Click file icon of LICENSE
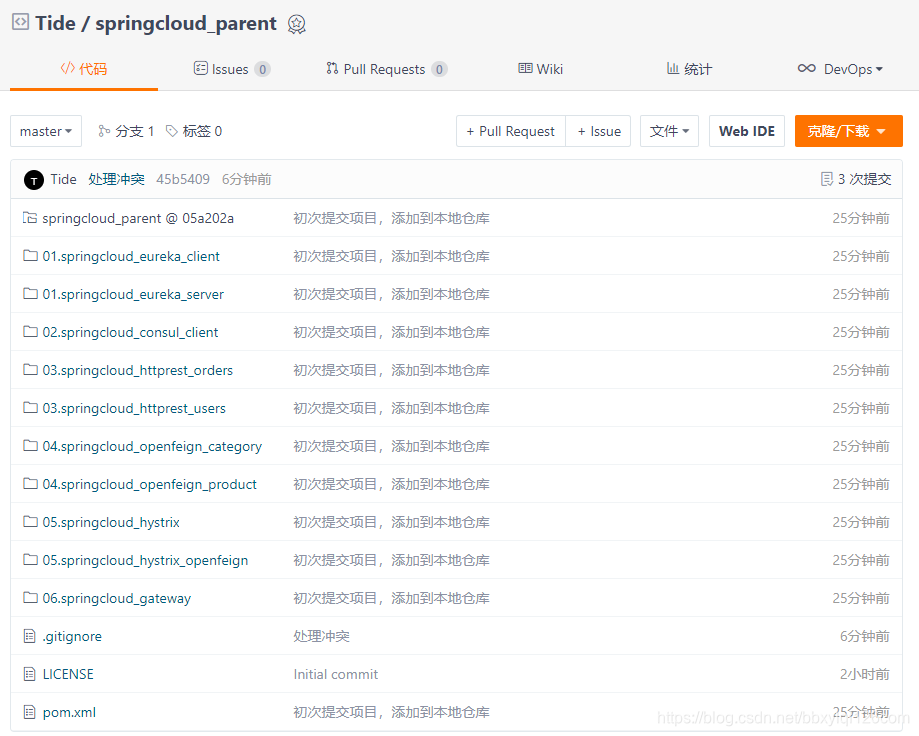919x736 pixels. pyautogui.click(x=29, y=674)
